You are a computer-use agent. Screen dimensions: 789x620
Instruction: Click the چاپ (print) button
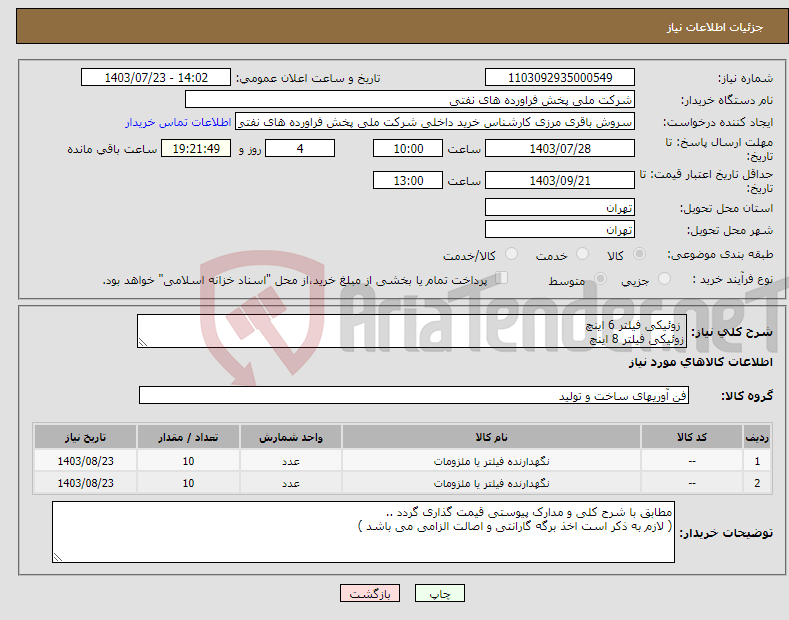tap(439, 593)
